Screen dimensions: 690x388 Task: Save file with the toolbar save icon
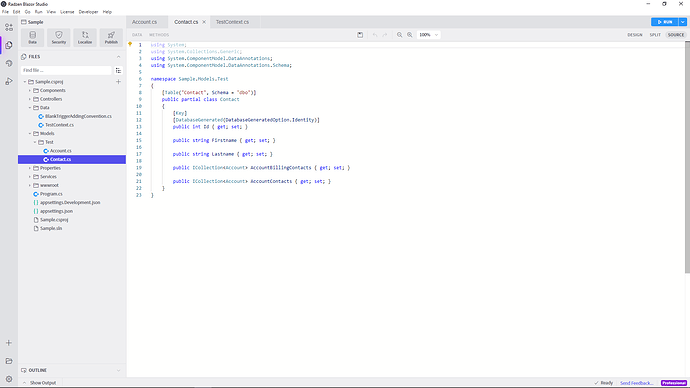click(360, 35)
